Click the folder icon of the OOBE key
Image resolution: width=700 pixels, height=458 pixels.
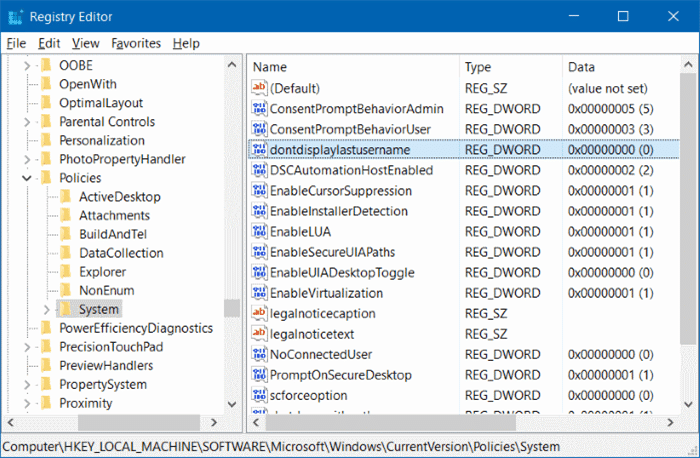[46, 65]
